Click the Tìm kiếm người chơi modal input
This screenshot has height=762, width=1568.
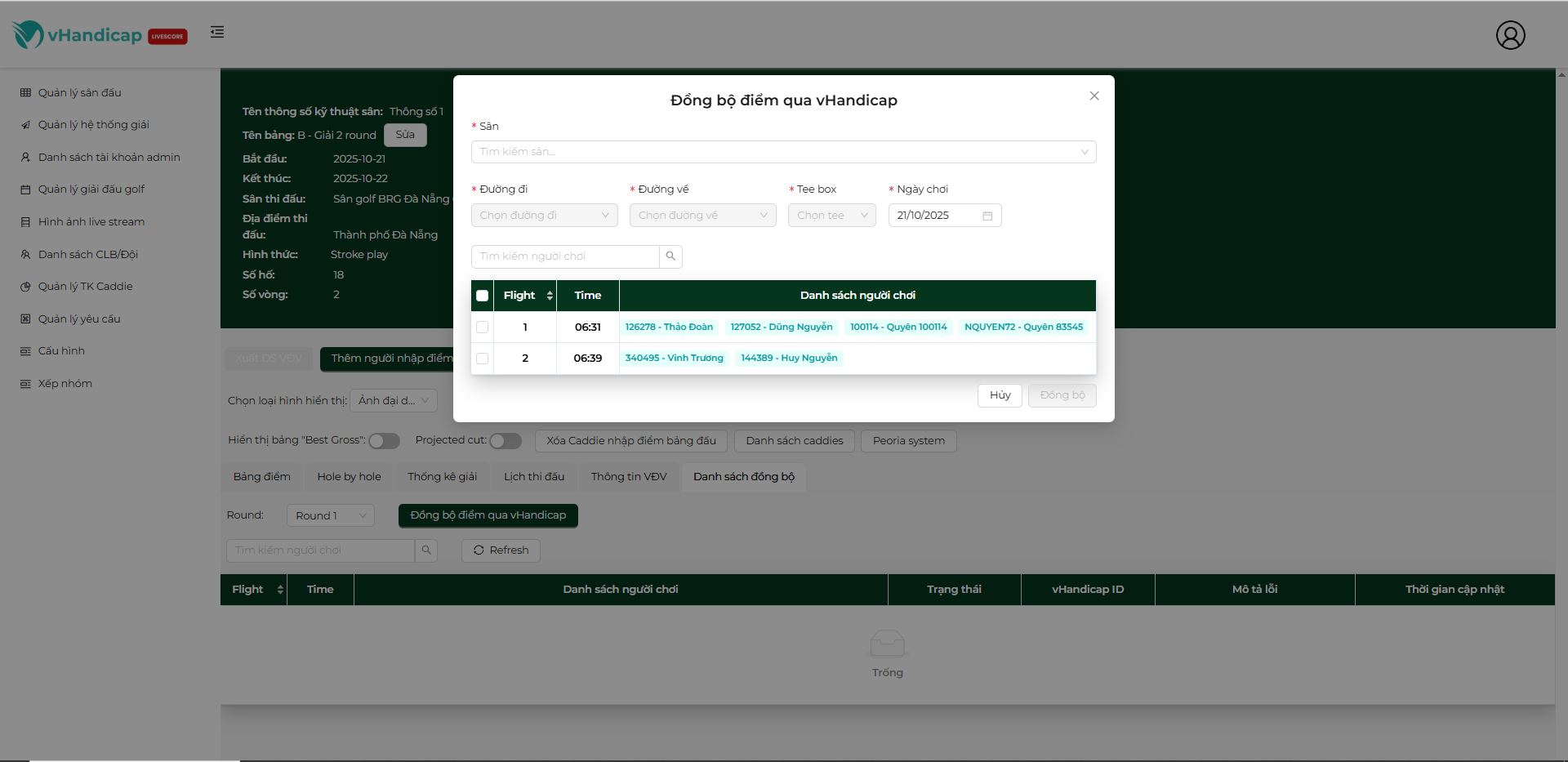565,256
